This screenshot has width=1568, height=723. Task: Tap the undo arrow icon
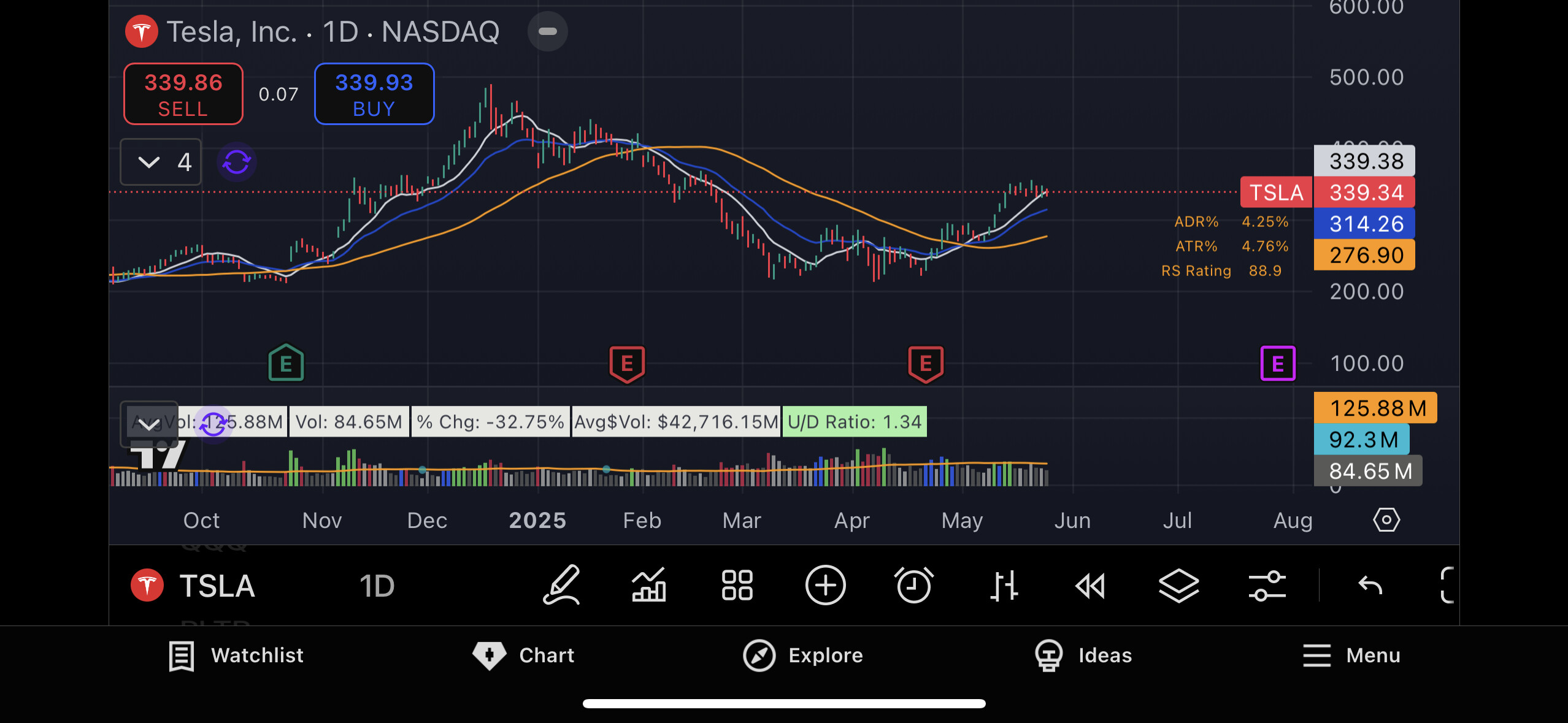tap(1370, 586)
